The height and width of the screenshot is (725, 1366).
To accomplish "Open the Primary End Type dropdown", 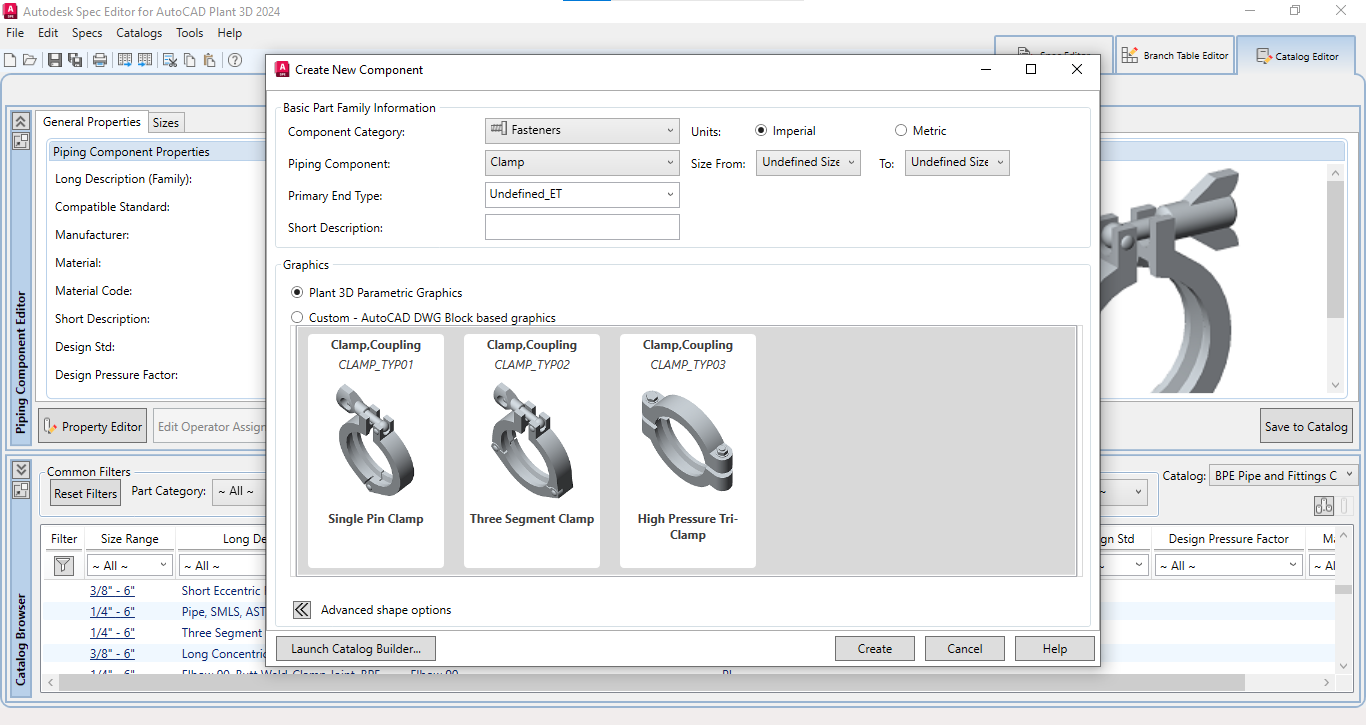I will tap(582, 194).
